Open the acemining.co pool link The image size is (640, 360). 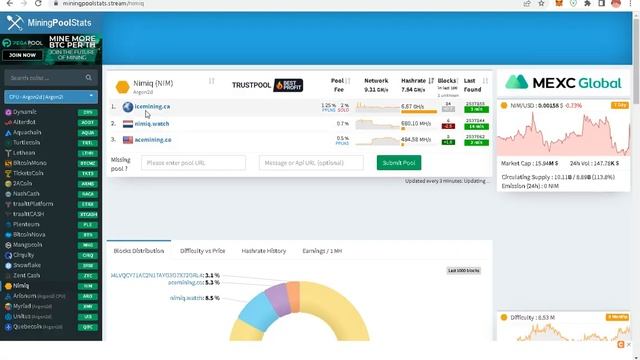[x=153, y=140]
